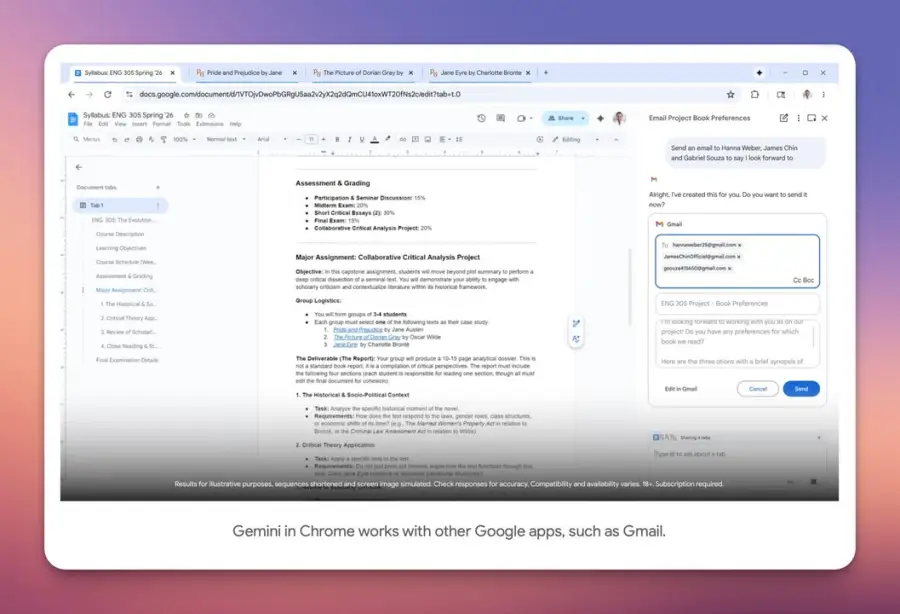
Task: Open the Docs Gemini sparkle button
Action: point(600,118)
